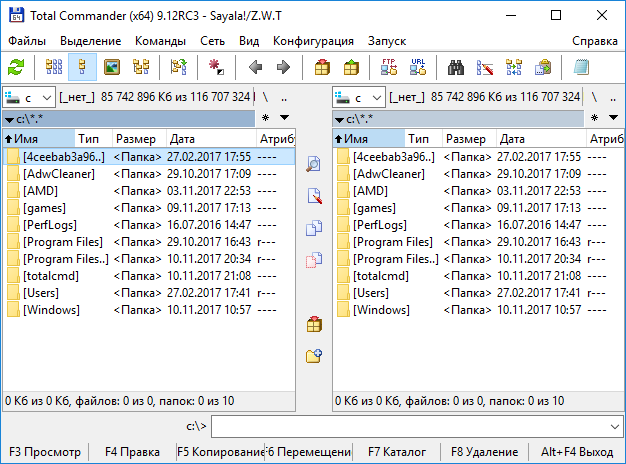Click the Move files icon in middle bar
This screenshot has width=626, height=464.
click(314, 260)
